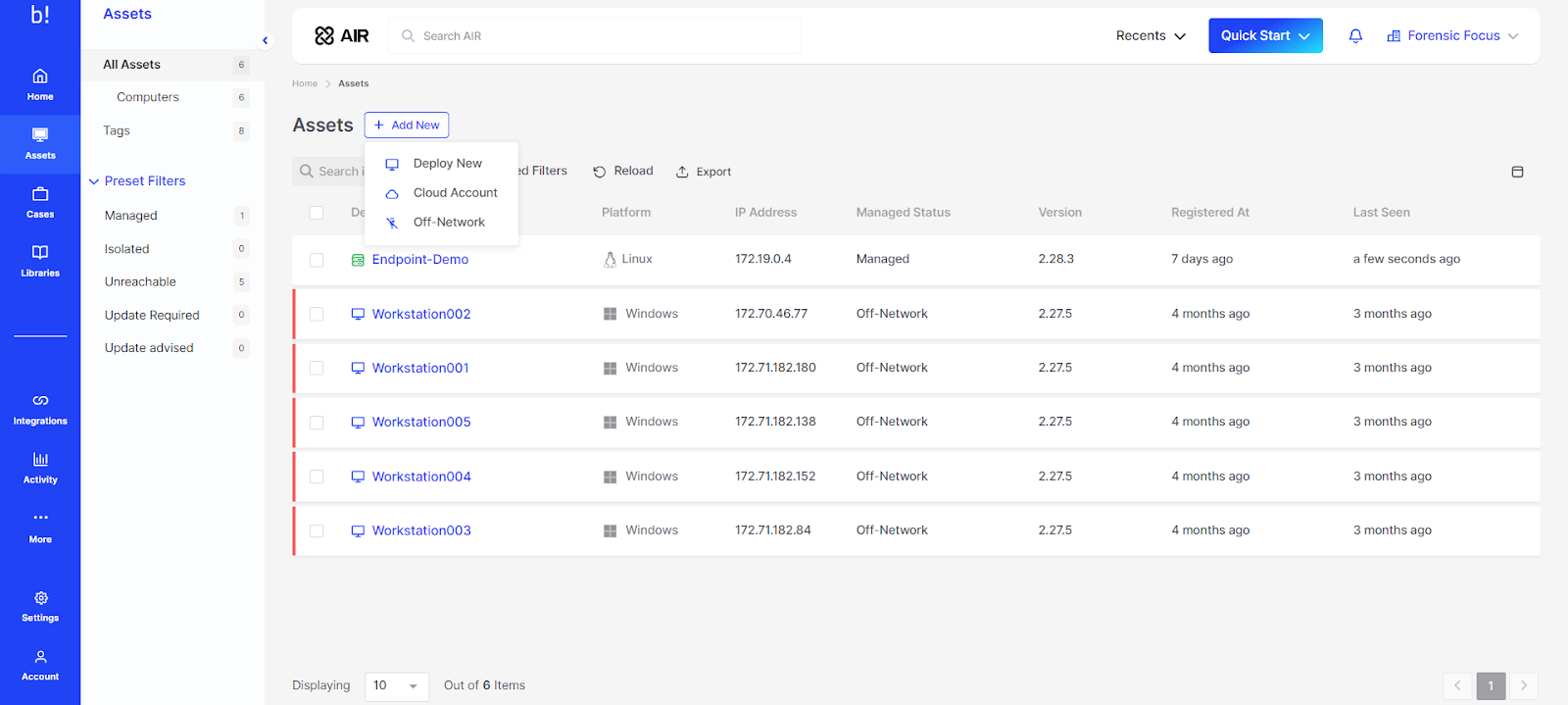Open the Libraries sidebar icon

point(40,262)
